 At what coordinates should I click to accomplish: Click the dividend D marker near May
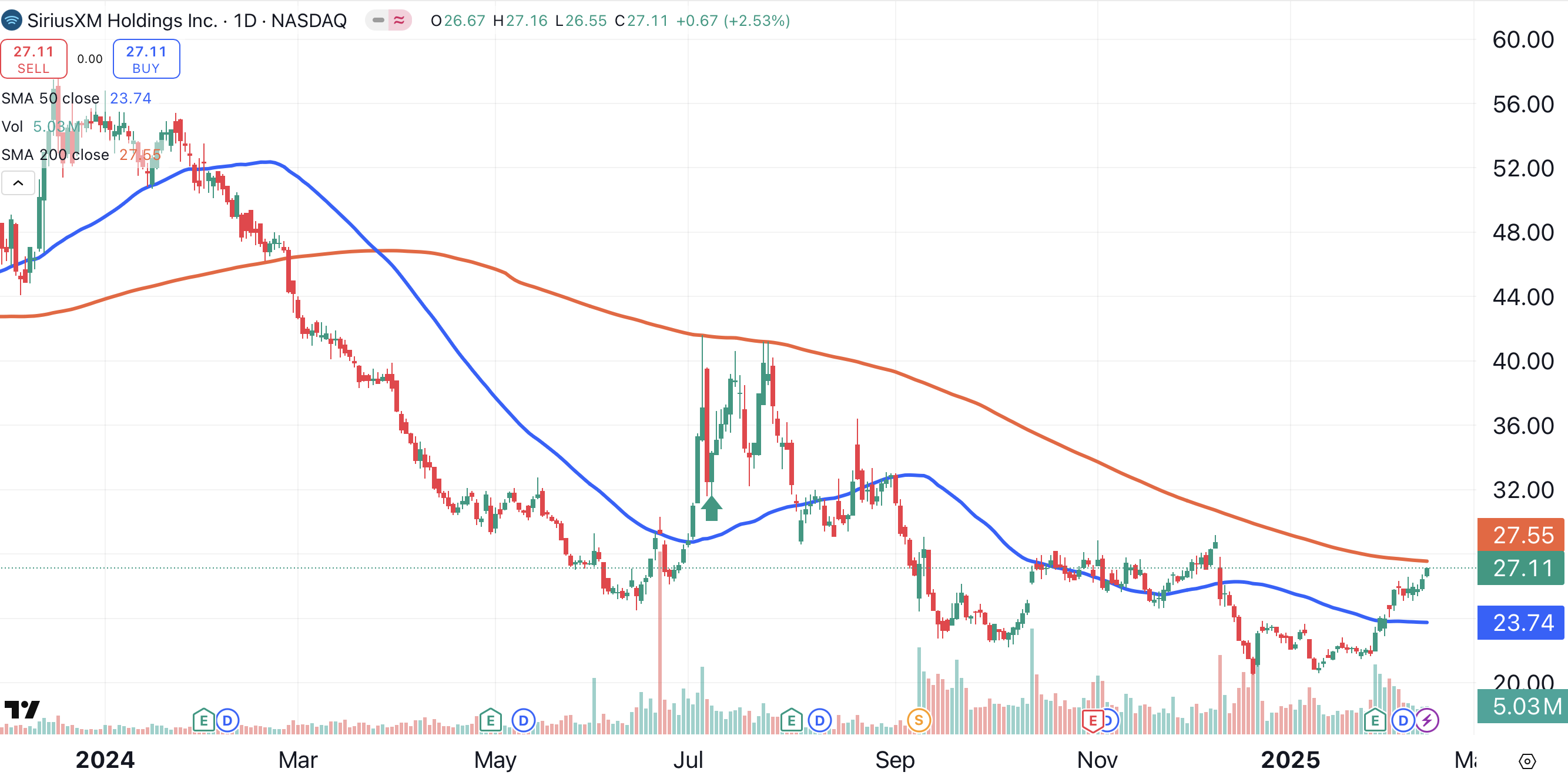point(523,720)
